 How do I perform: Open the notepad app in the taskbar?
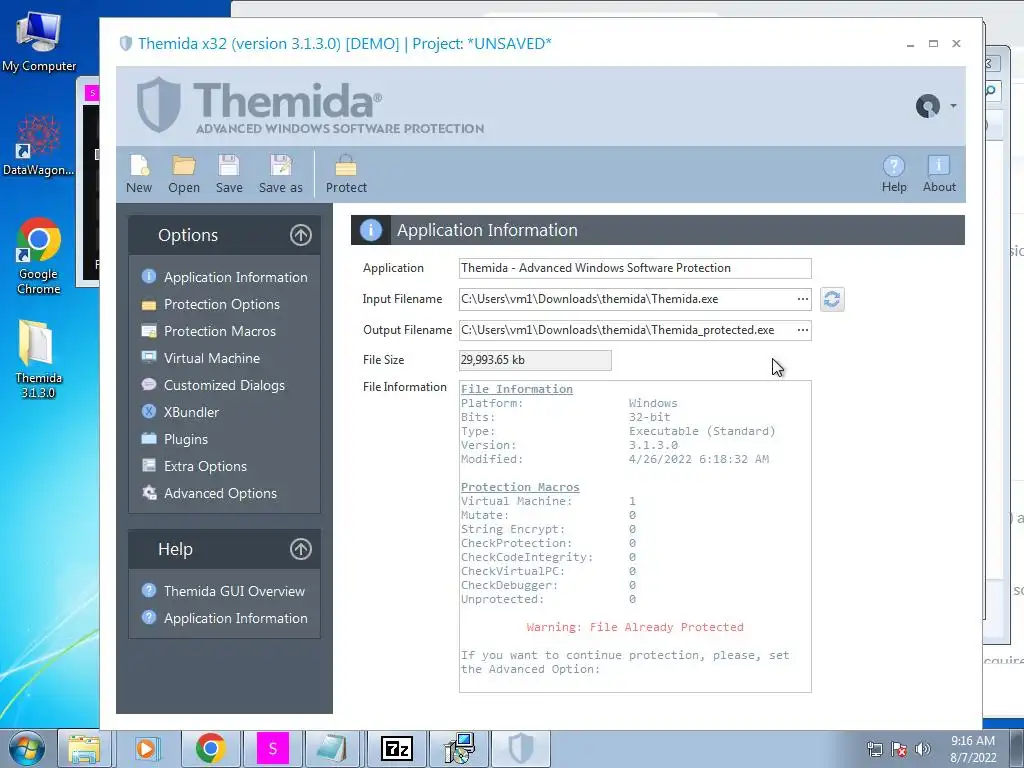click(334, 748)
